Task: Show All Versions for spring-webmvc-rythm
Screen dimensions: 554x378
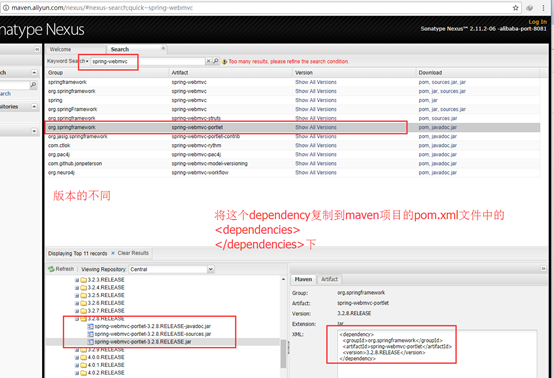Action: [x=316, y=146]
